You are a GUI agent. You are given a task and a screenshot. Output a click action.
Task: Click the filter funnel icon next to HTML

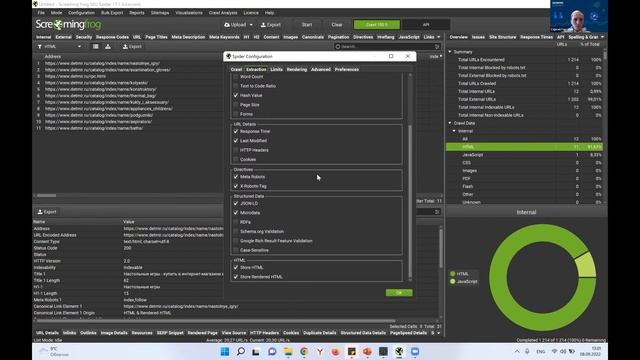(40, 47)
